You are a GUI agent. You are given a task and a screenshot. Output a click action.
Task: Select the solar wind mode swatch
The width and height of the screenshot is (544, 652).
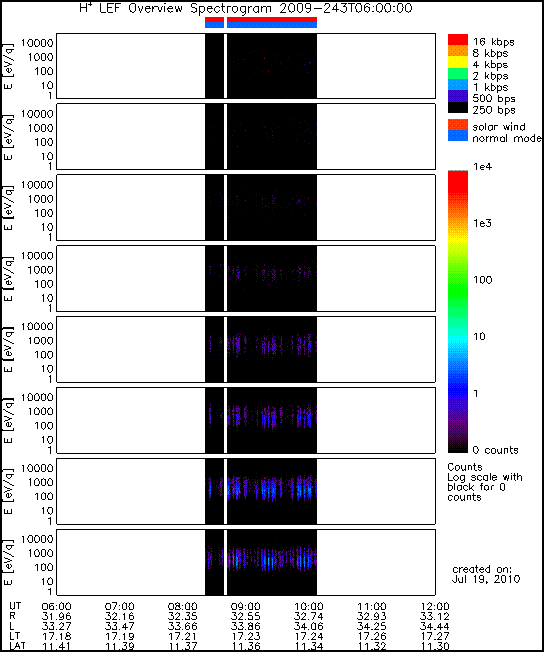coord(457,125)
